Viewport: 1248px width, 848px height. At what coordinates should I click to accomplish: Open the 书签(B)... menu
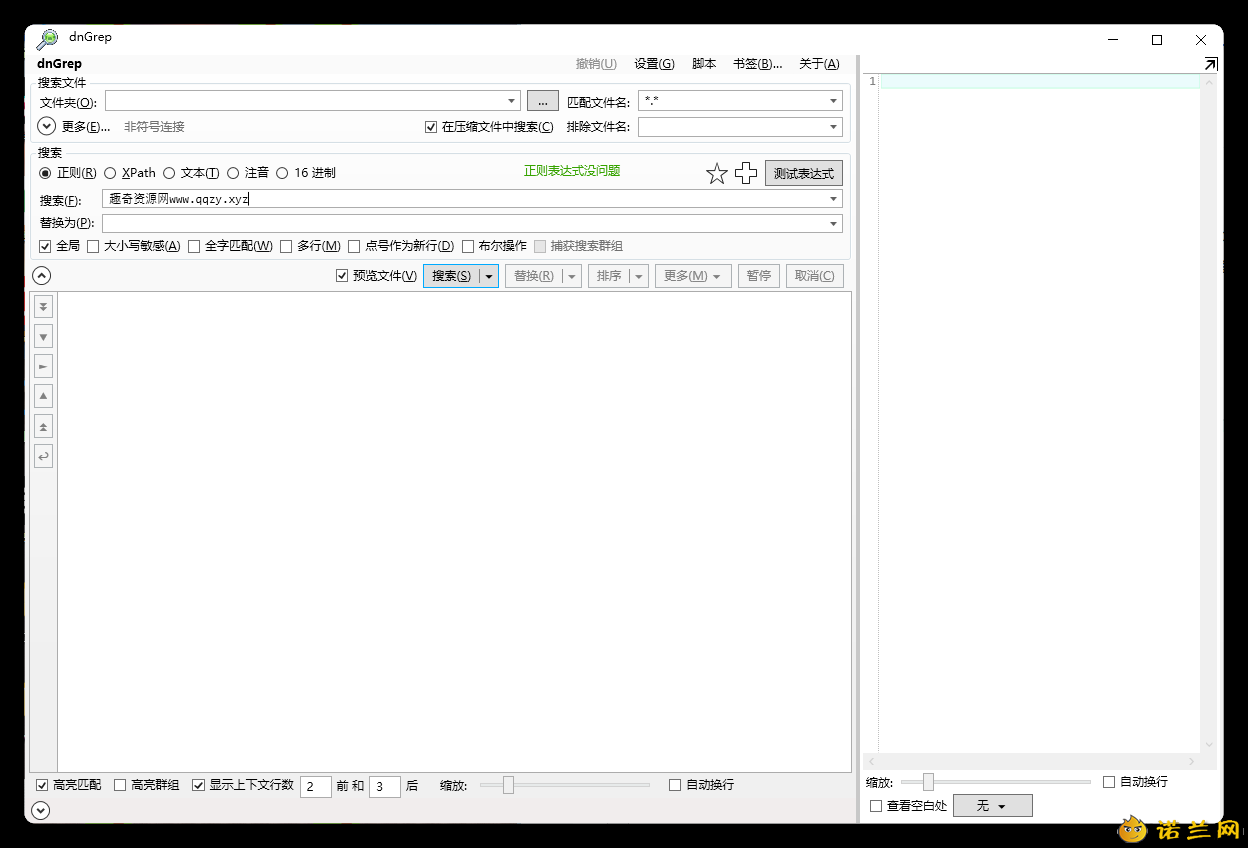pyautogui.click(x=758, y=64)
